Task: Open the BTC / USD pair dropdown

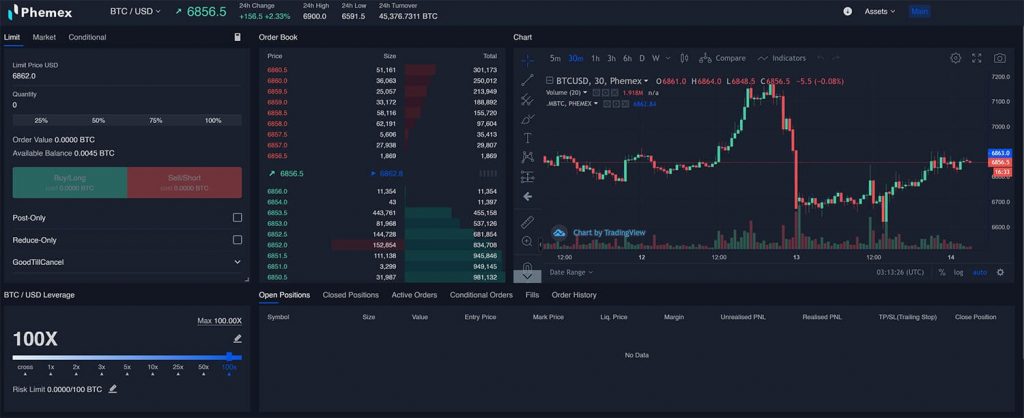Action: click(x=135, y=11)
